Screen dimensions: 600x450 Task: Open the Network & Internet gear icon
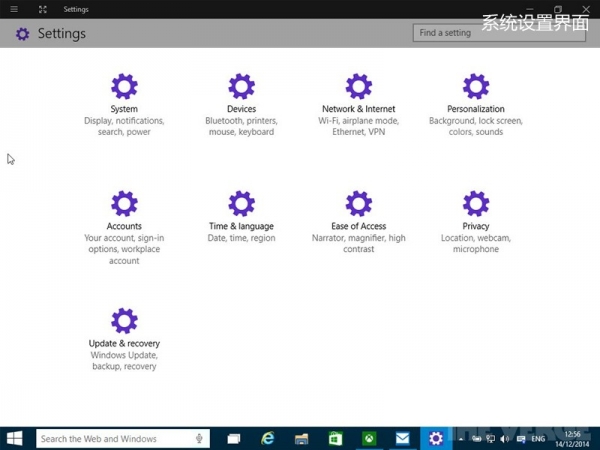point(359,86)
